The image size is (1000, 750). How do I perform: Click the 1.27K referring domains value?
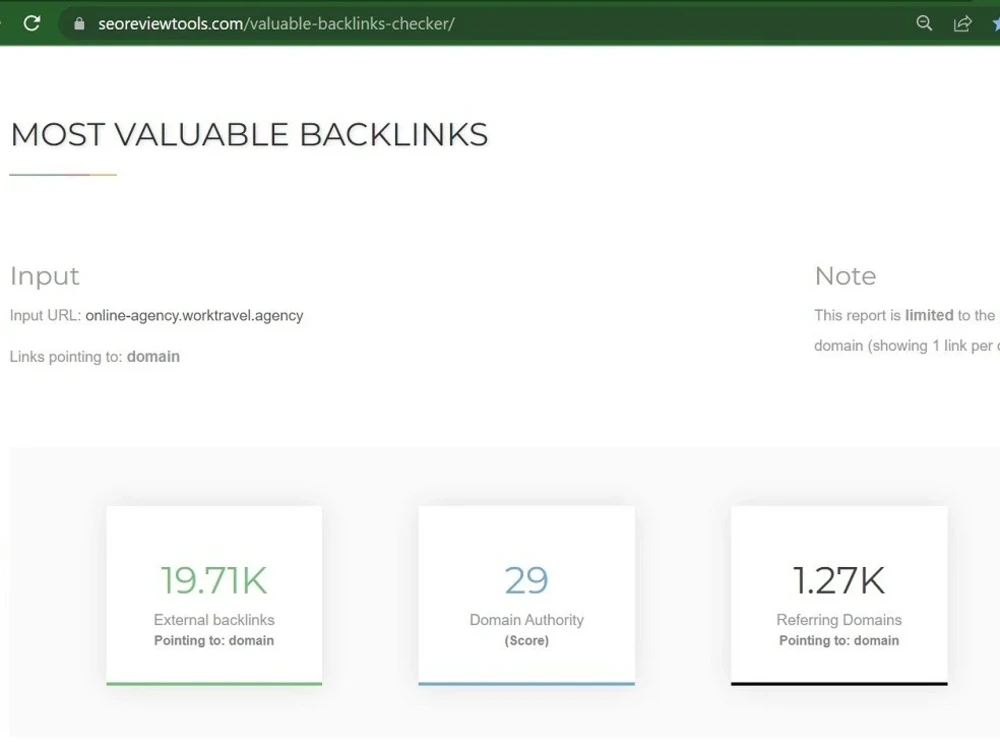(839, 580)
